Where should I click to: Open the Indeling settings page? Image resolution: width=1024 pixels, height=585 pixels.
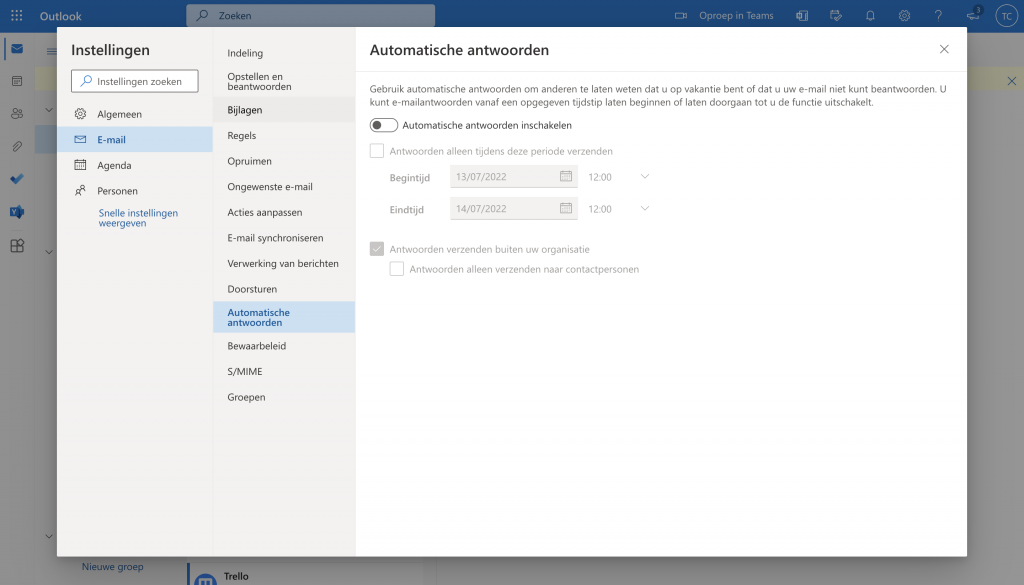click(284, 53)
